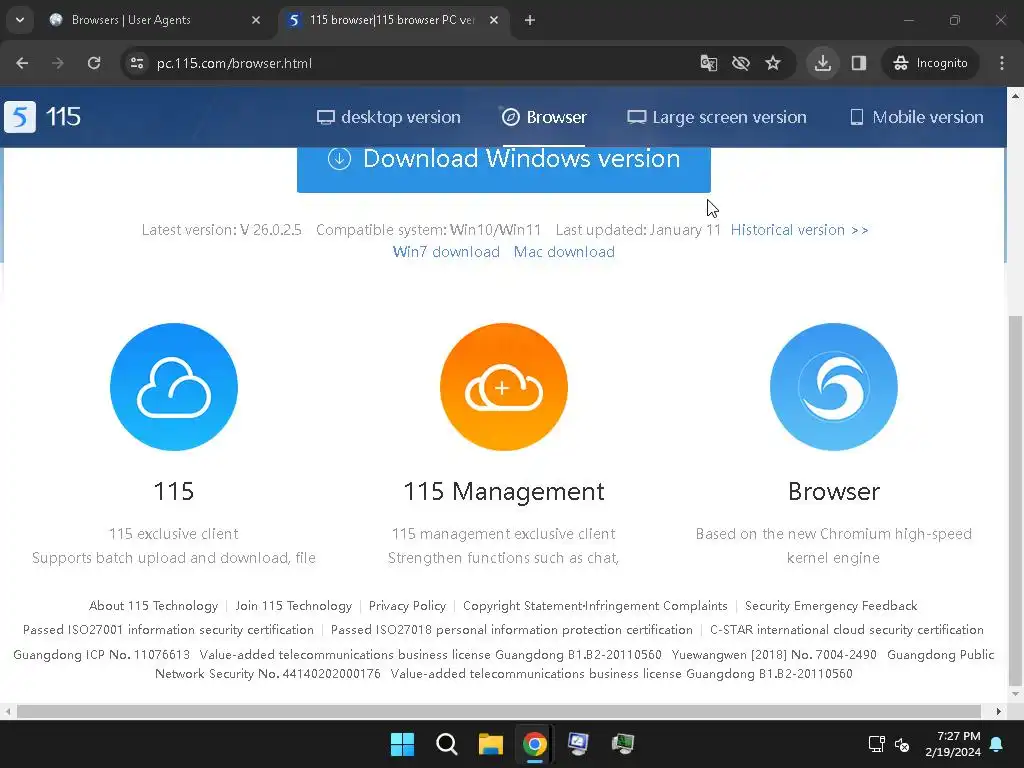Go back with browser back arrow
This screenshot has height=768, width=1024.
pos(22,63)
